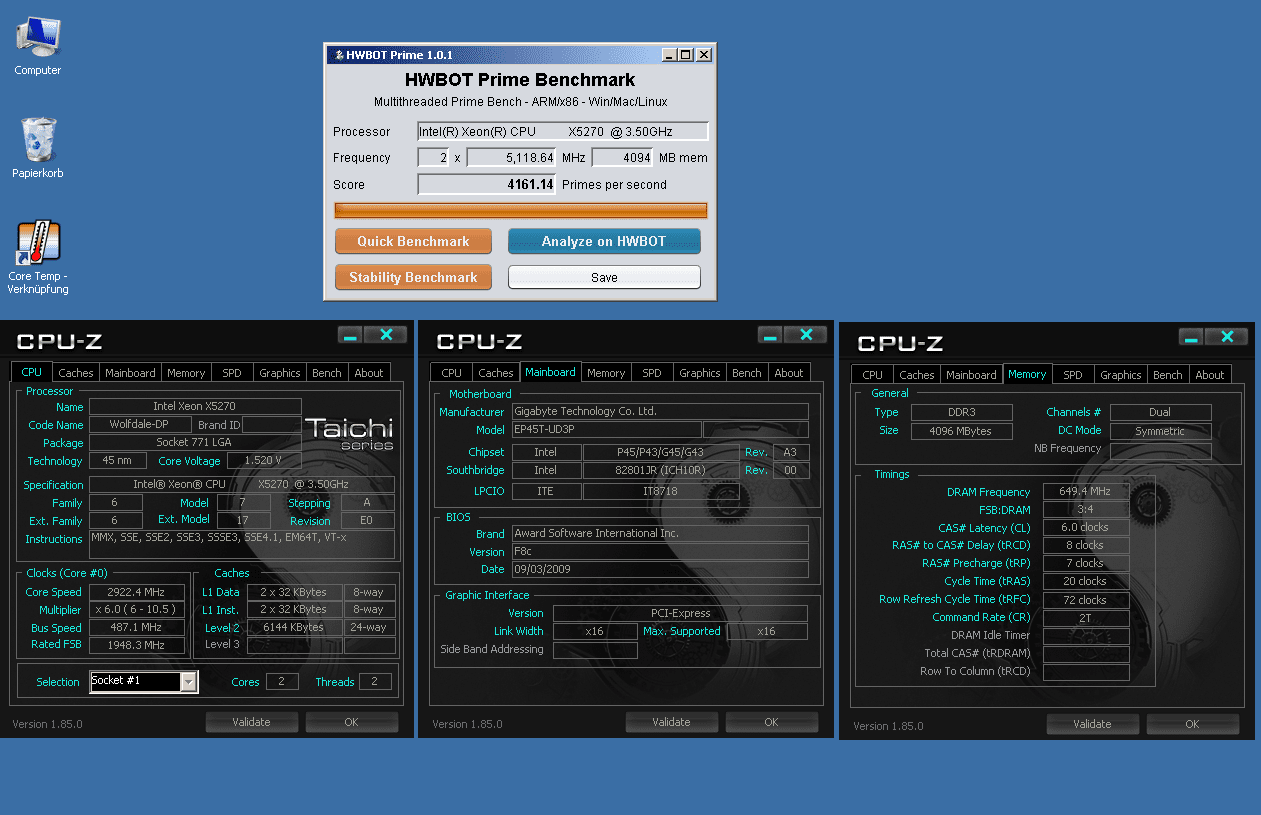Switch to Caches tab in first CPU-Z window
Screen dimensions: 1261x815
coord(75,373)
